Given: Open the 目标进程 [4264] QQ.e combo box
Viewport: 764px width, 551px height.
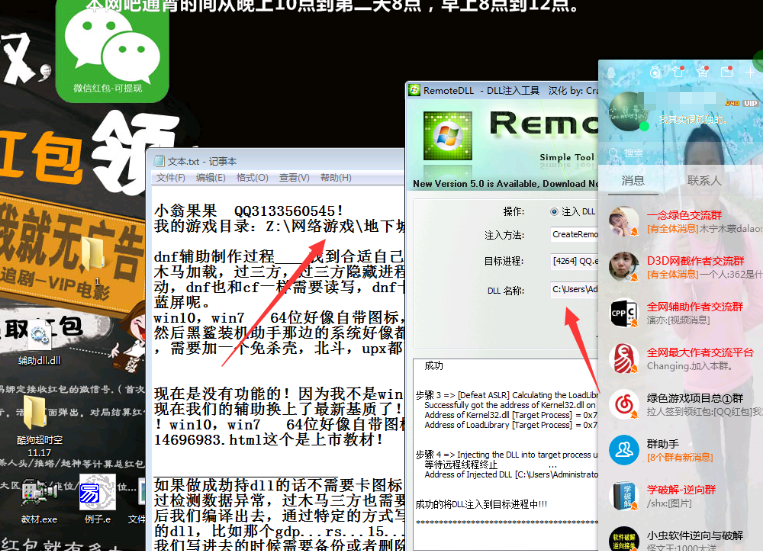Looking at the screenshot, I should click(574, 261).
